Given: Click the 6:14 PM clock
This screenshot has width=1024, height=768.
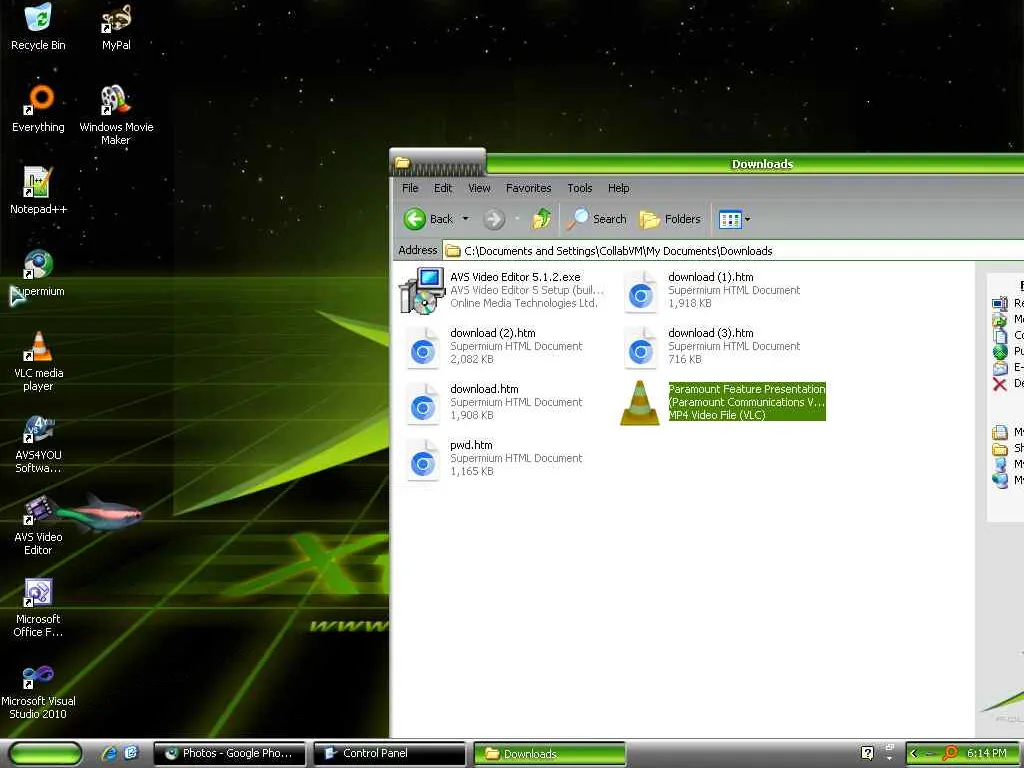Looking at the screenshot, I should [x=986, y=753].
